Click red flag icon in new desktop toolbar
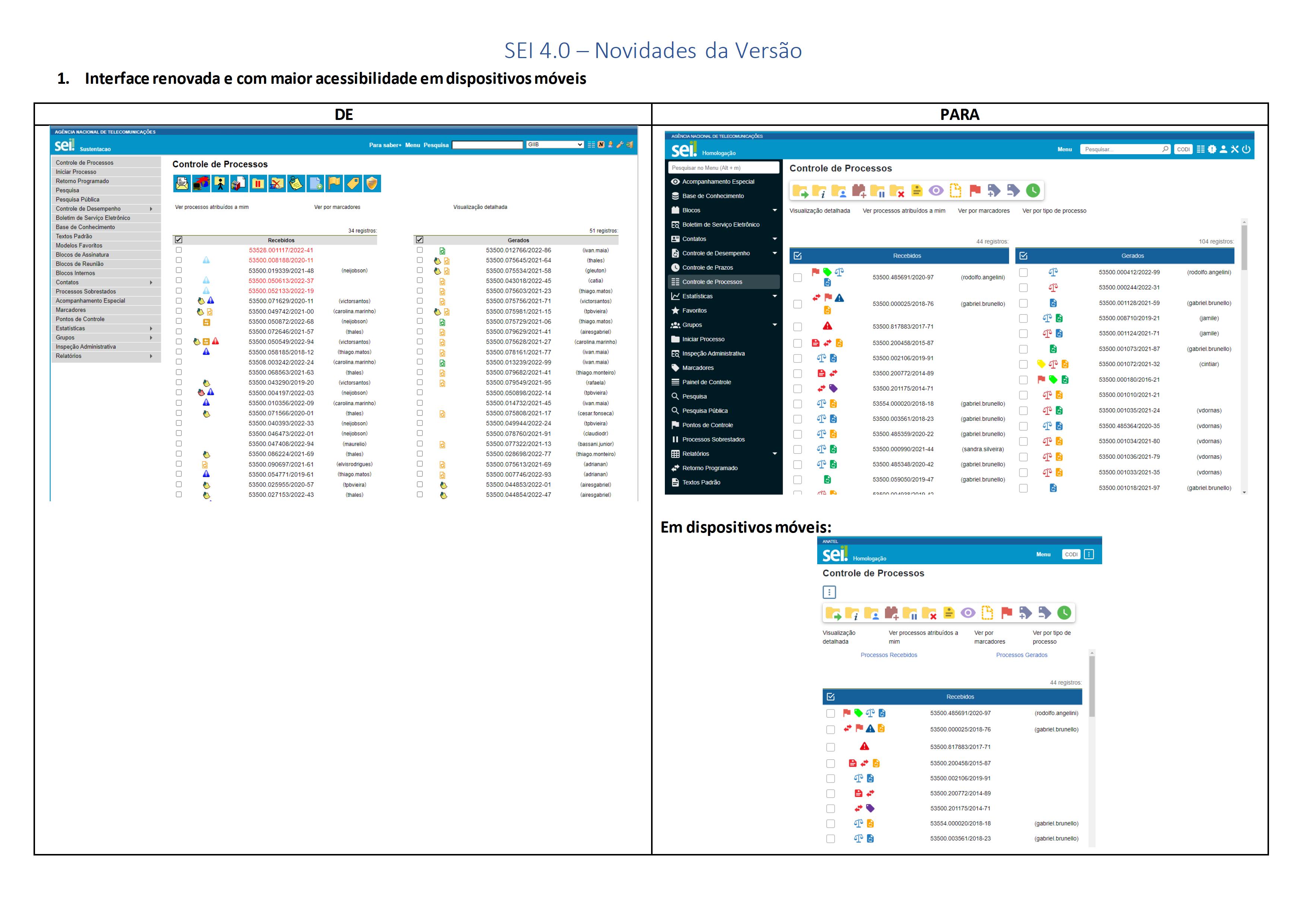The height and width of the screenshot is (924, 1307). (x=975, y=190)
